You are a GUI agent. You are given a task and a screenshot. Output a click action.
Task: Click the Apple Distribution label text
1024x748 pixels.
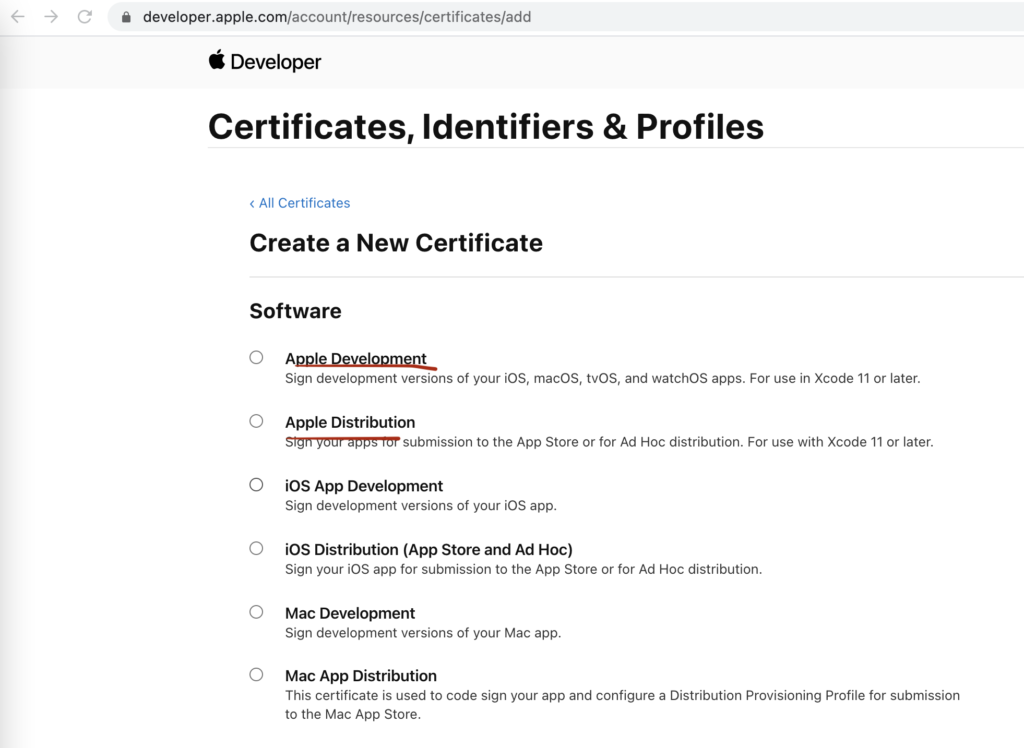[x=350, y=422]
